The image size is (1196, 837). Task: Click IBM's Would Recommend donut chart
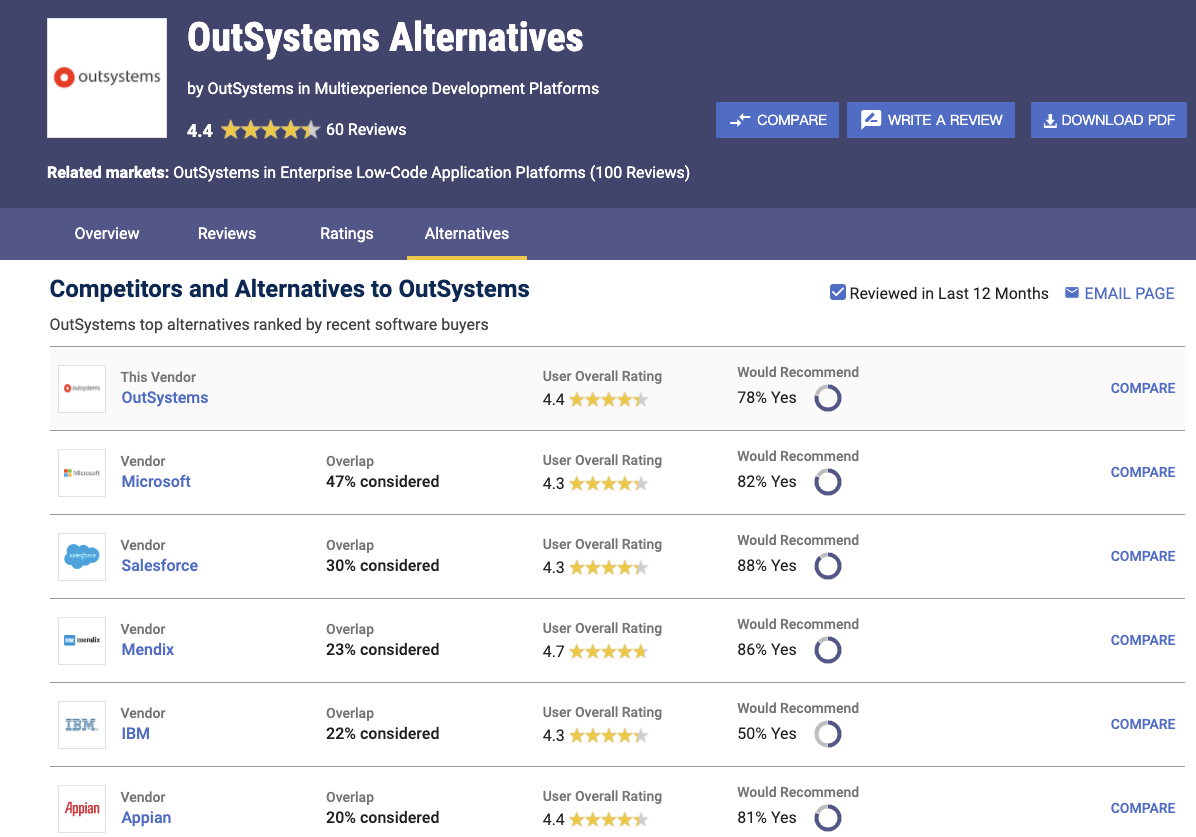[x=828, y=734]
